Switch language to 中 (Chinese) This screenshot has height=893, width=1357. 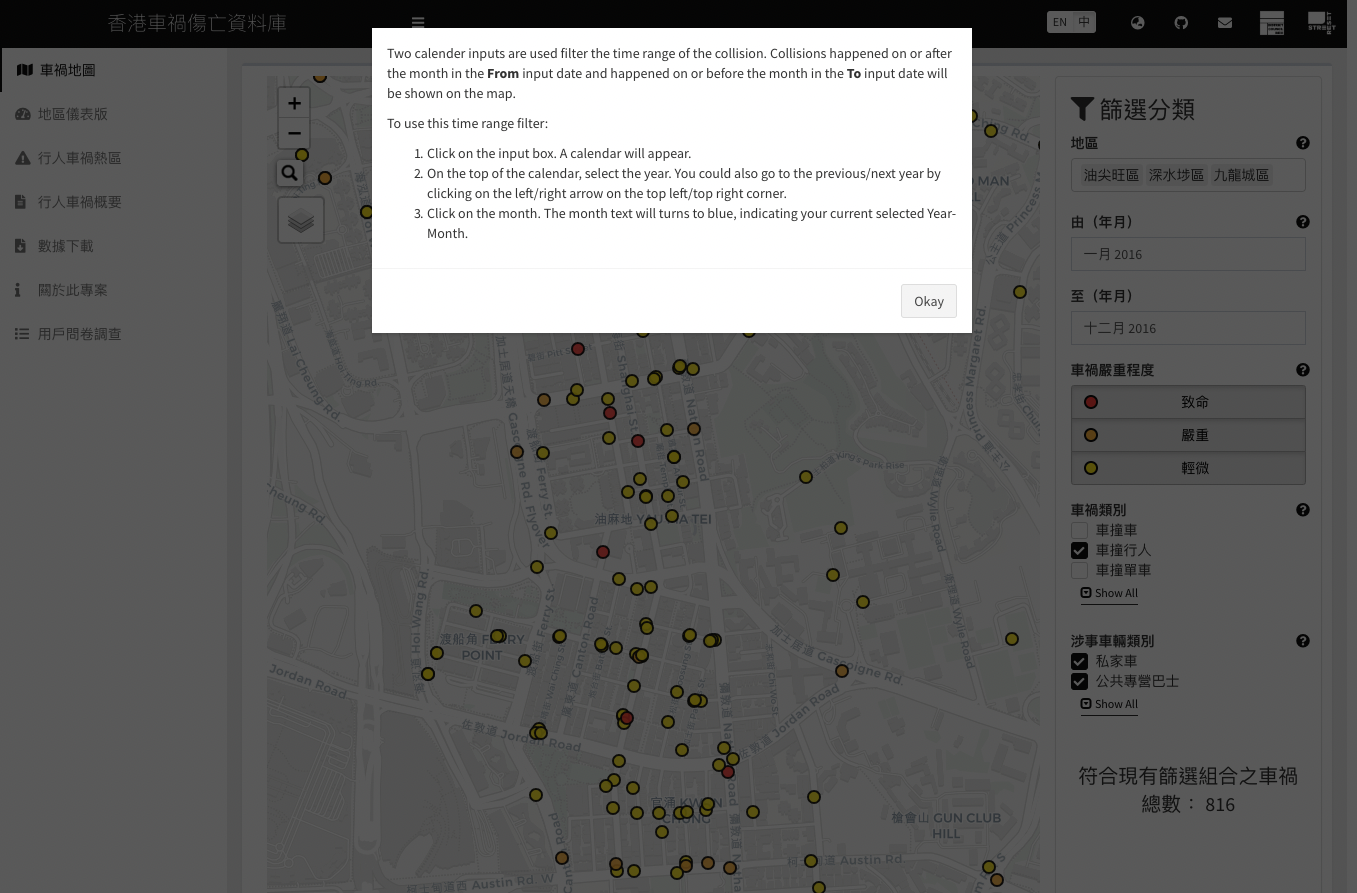[1084, 22]
